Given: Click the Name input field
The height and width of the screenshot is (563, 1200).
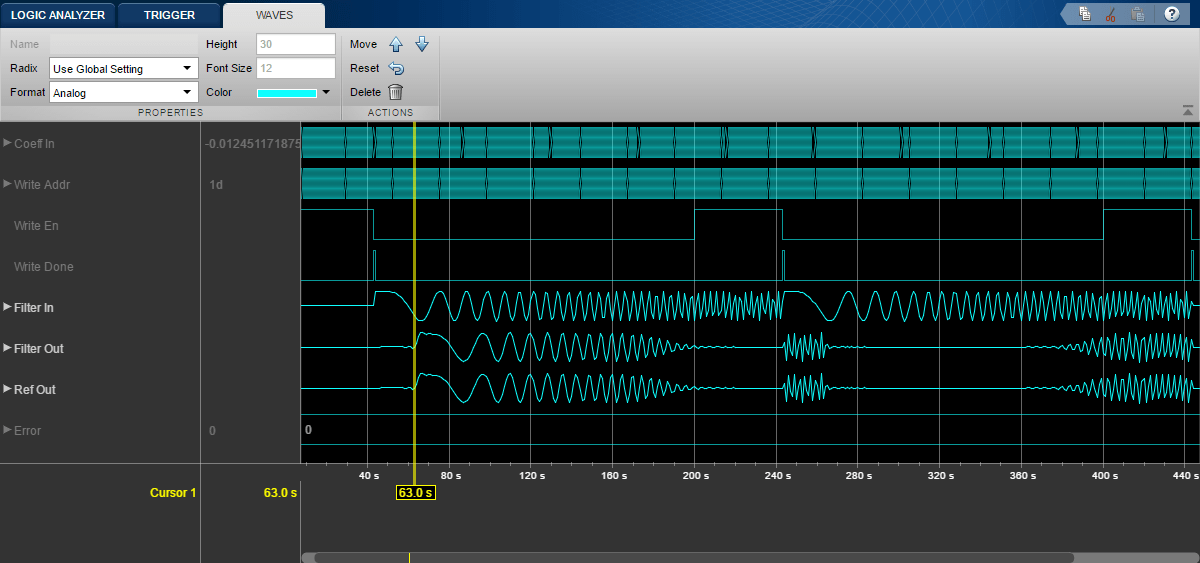Looking at the screenshot, I should pos(124,44).
